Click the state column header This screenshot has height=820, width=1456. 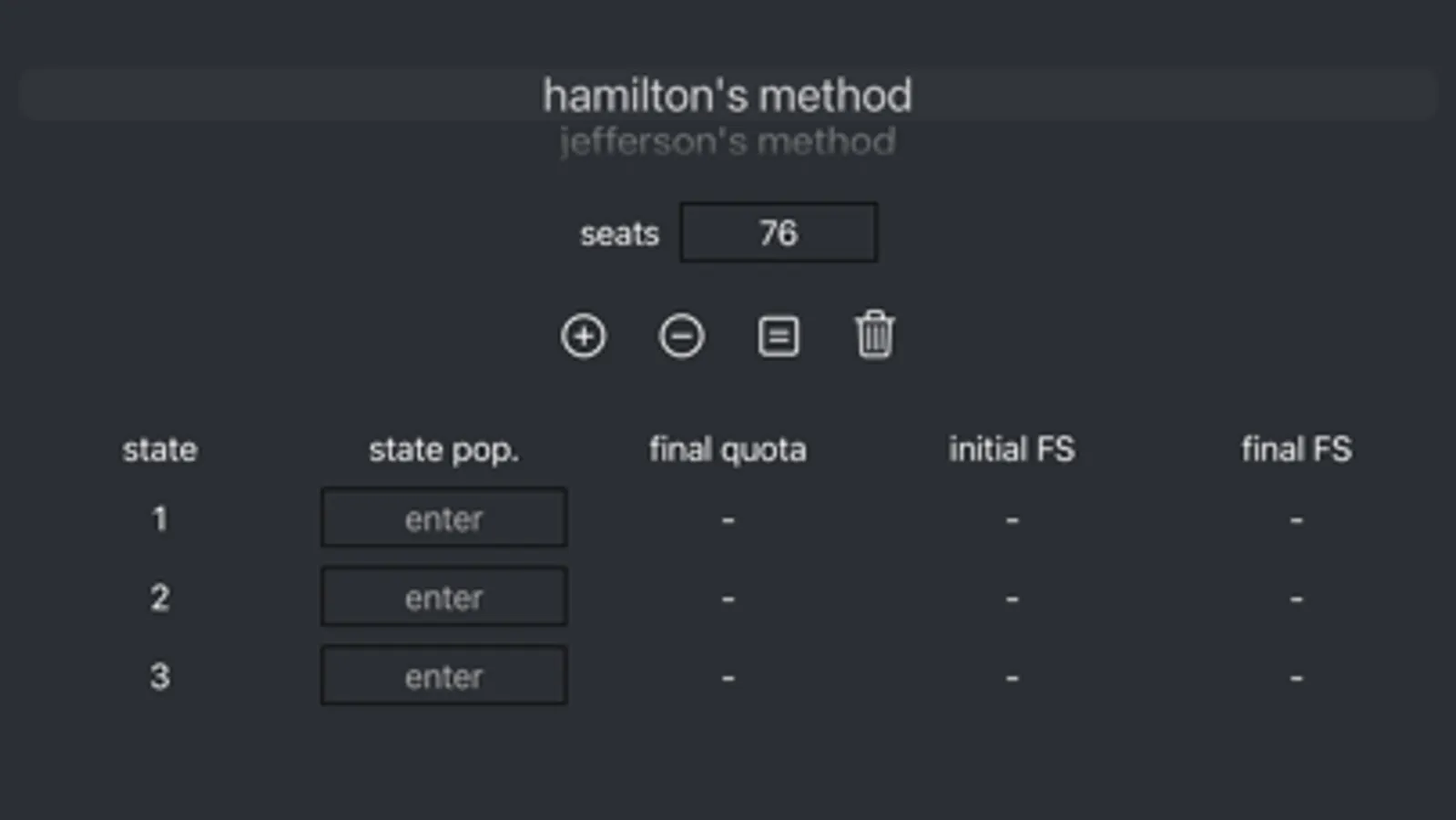(159, 449)
